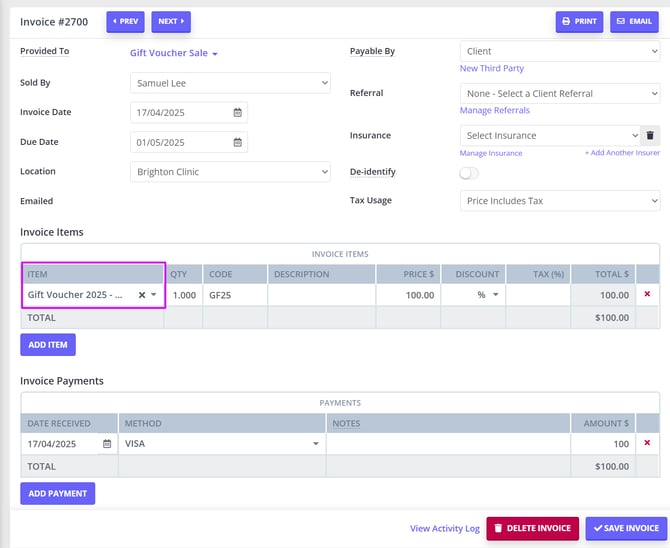
Task: Open the Due Date calendar picker icon
Action: 238,143
